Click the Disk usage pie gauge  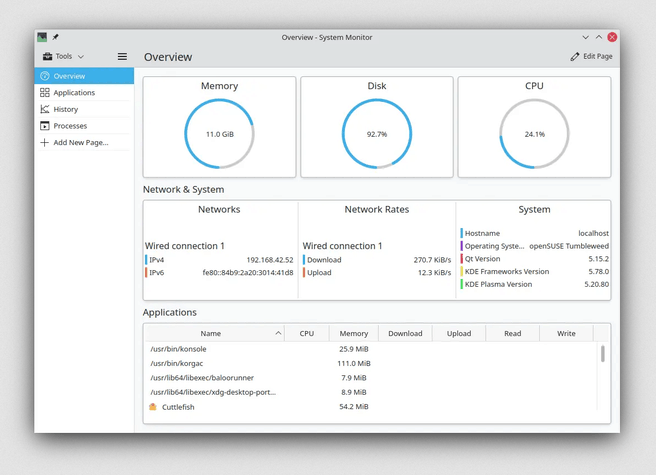click(x=377, y=134)
